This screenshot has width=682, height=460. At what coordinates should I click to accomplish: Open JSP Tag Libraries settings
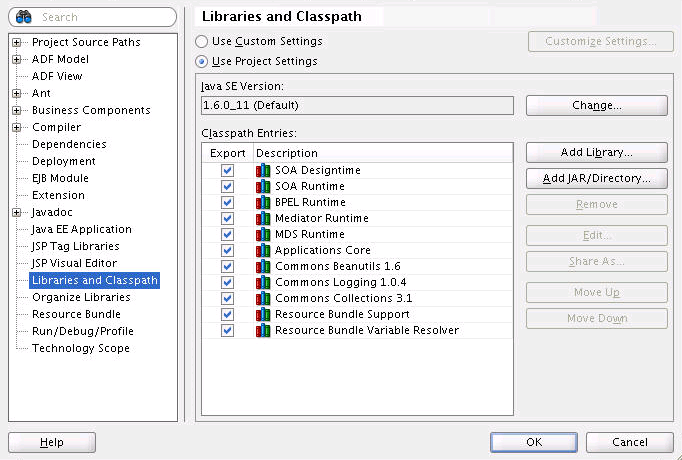click(x=75, y=246)
